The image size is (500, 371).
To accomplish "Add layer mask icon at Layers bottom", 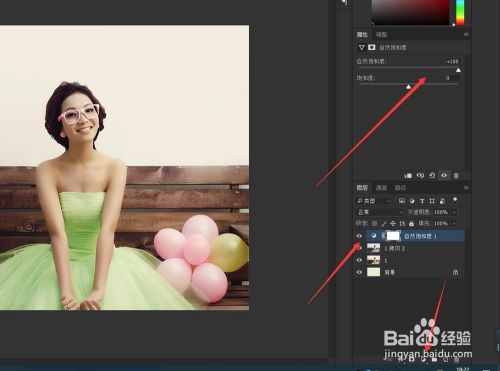I will [412, 359].
